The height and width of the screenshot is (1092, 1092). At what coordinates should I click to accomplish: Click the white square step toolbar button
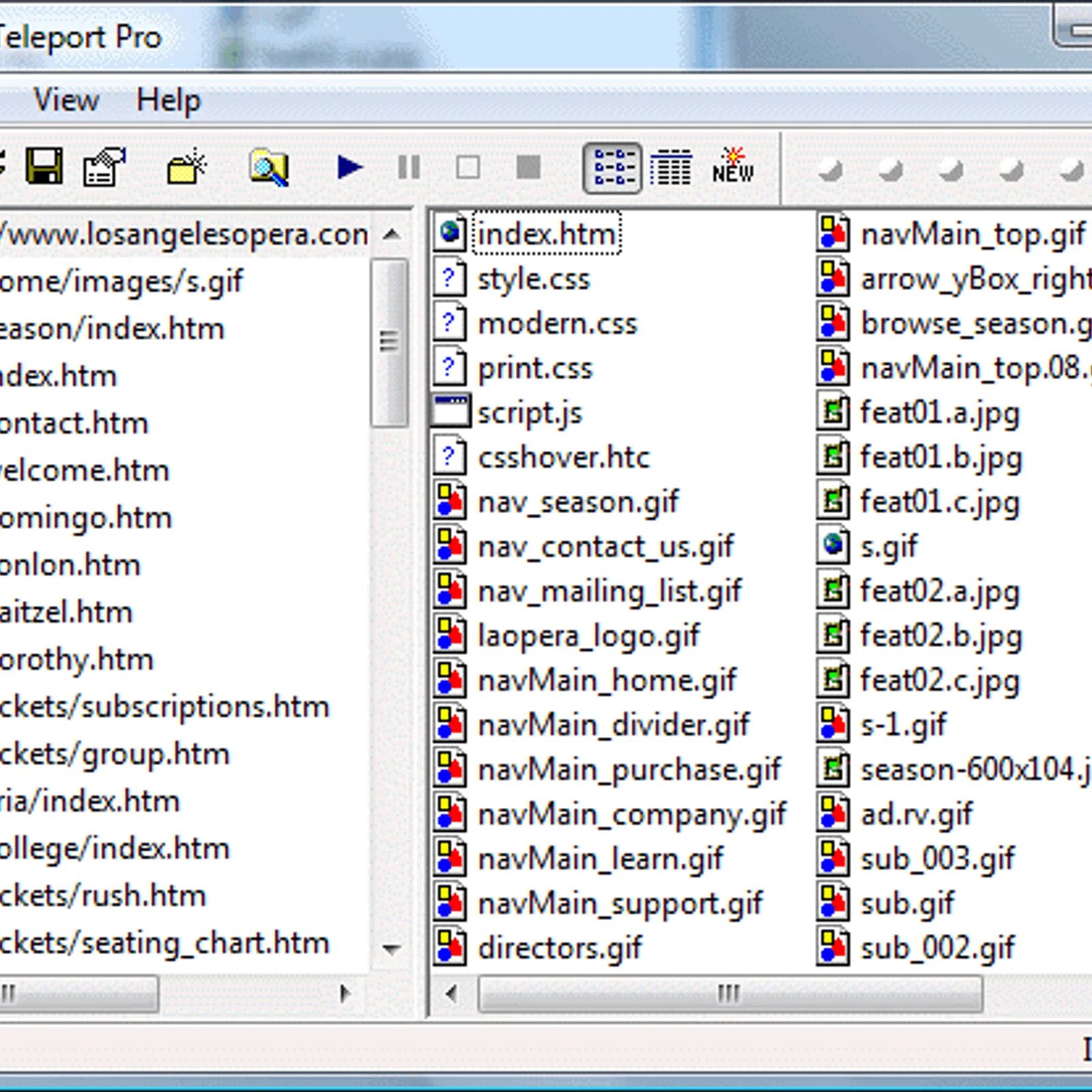468,167
